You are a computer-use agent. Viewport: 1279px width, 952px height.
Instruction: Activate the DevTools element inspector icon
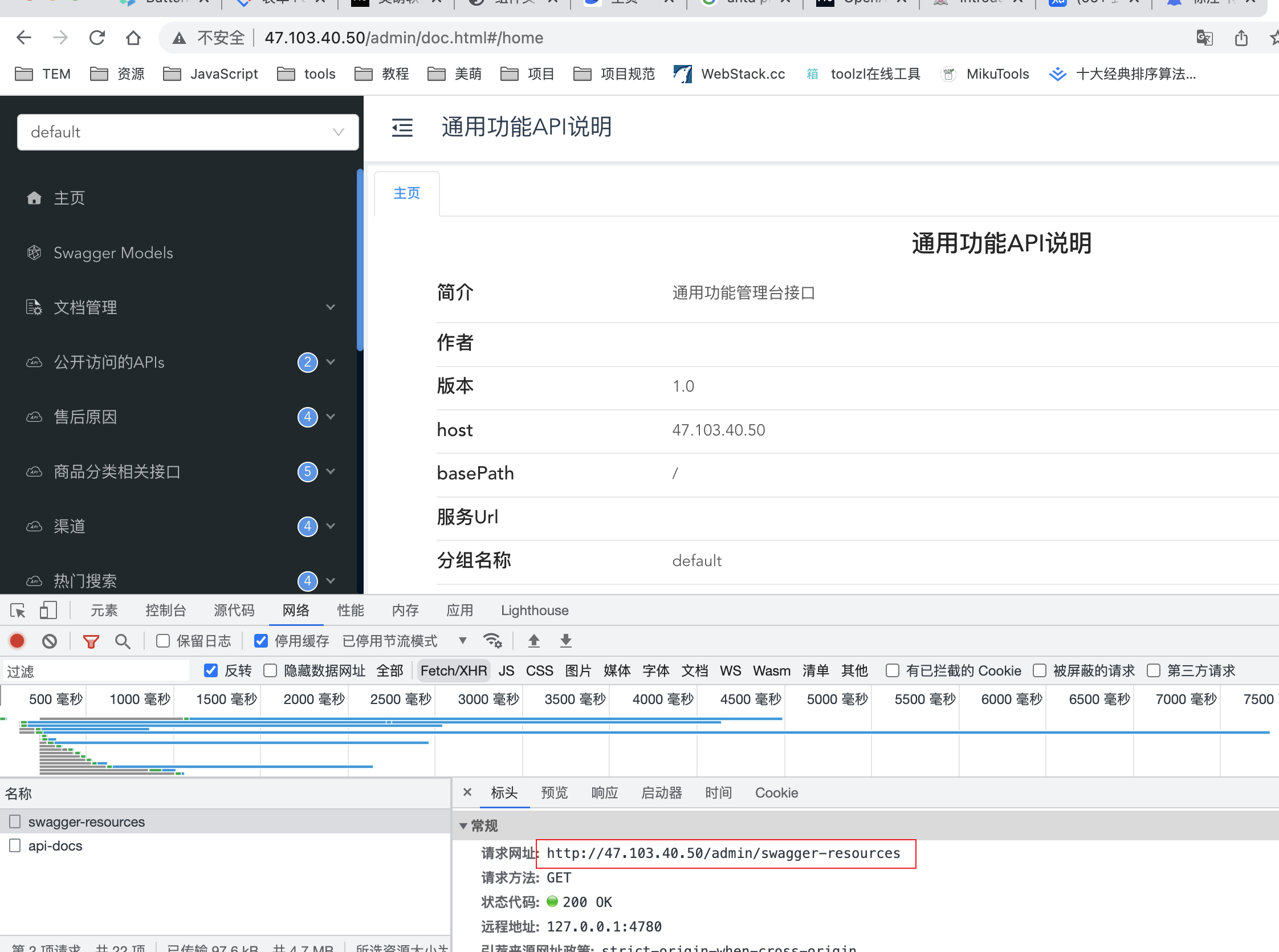coord(18,611)
